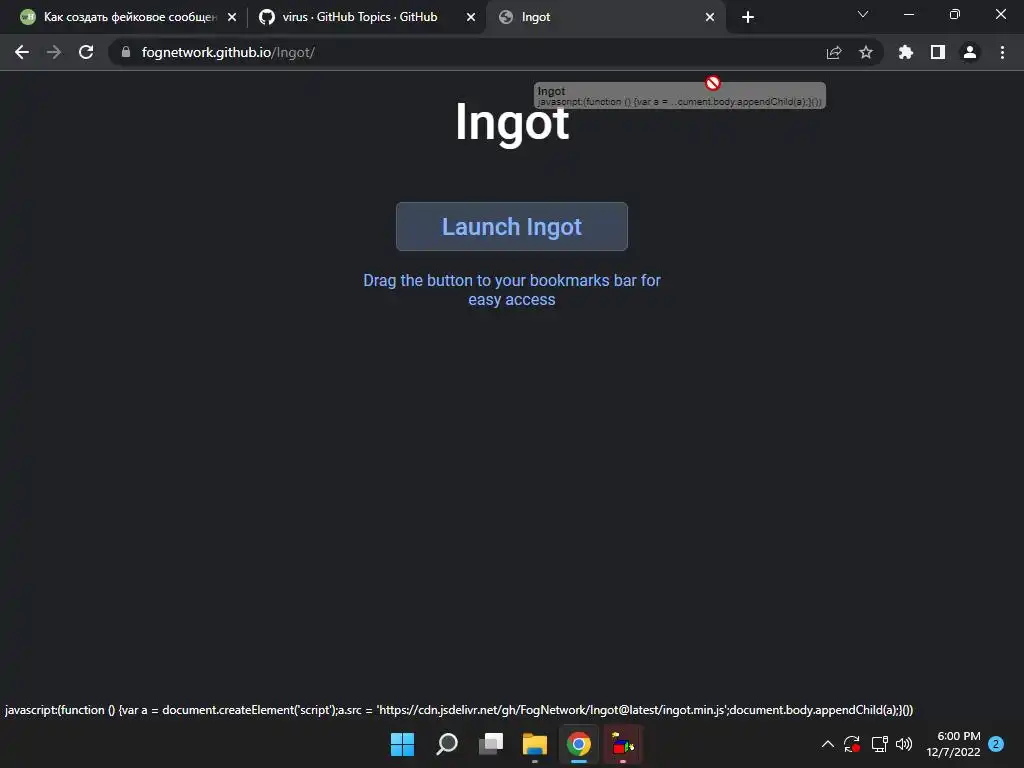Screen dimensions: 1024x768
Task: Open the Chrome three-dot menu
Action: [x=1002, y=52]
